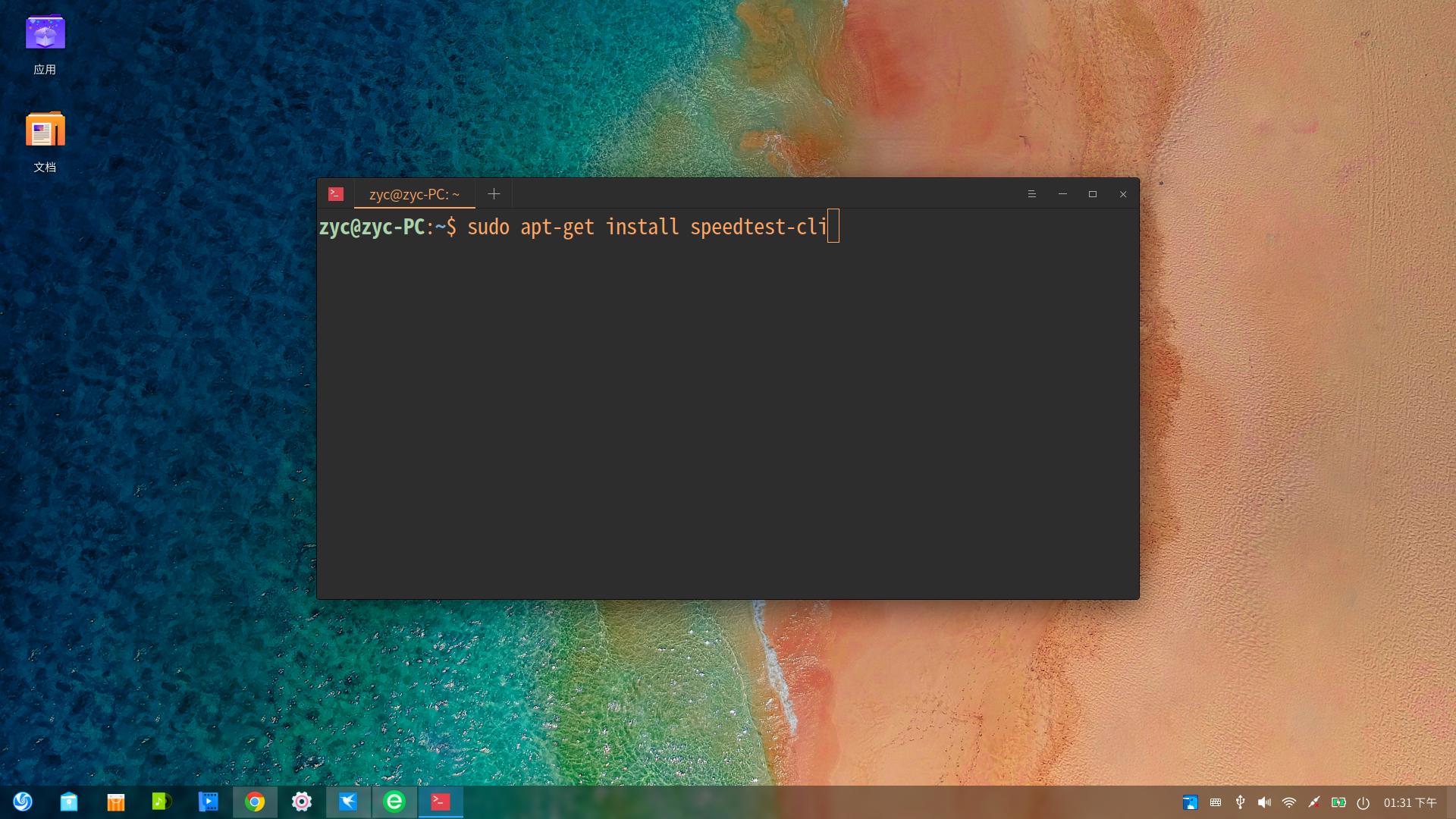Screen dimensions: 1456x819
Task: Click the 01:31 clock in tray
Action: 1409,802
